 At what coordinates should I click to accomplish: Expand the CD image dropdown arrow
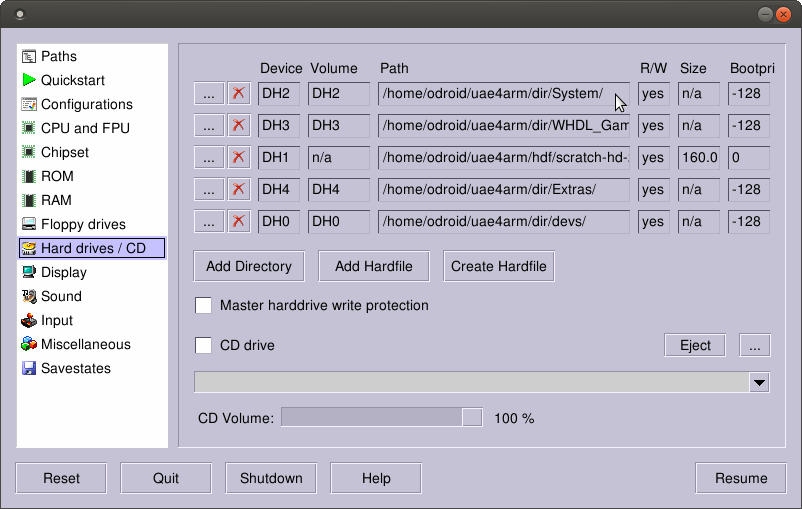[x=759, y=383]
